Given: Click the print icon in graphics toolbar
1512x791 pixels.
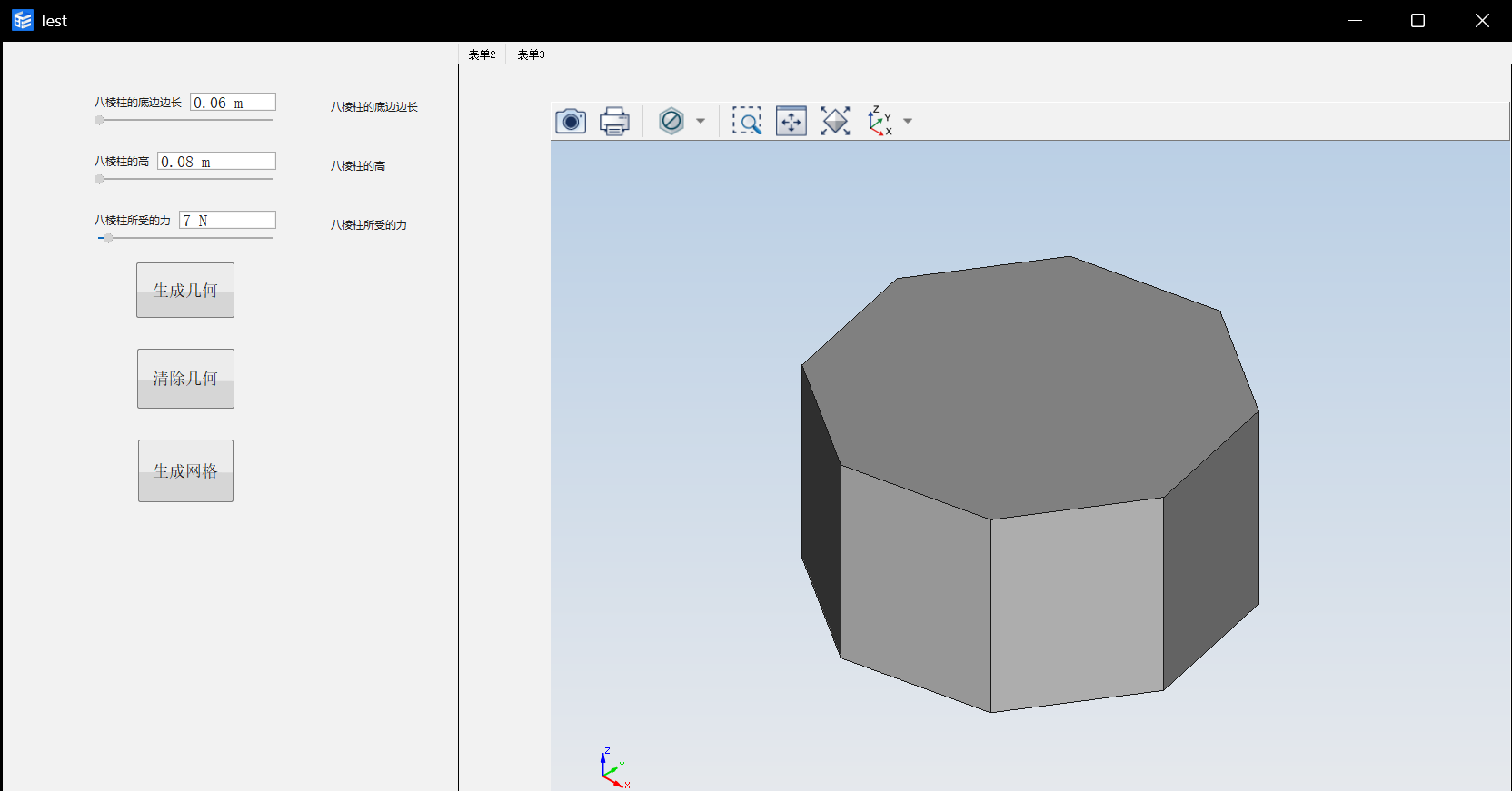Looking at the screenshot, I should click(614, 121).
